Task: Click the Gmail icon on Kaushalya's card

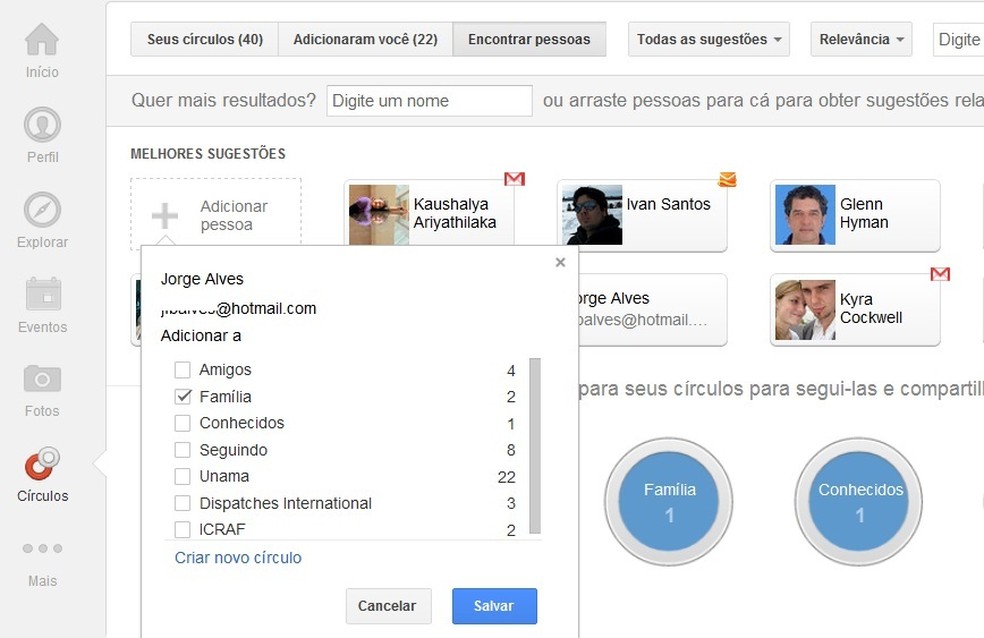Action: pos(514,178)
